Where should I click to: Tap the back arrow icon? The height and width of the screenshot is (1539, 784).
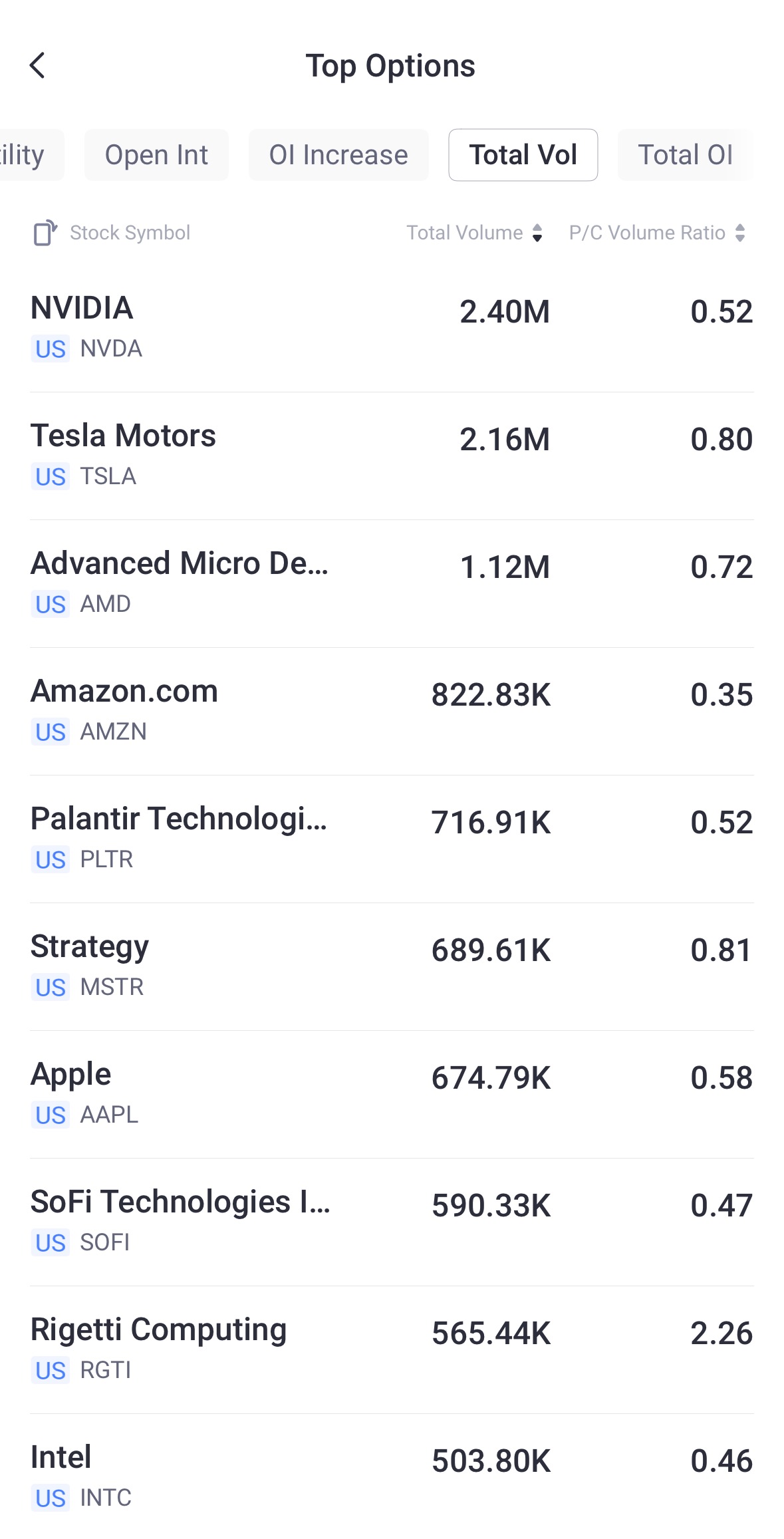(38, 66)
